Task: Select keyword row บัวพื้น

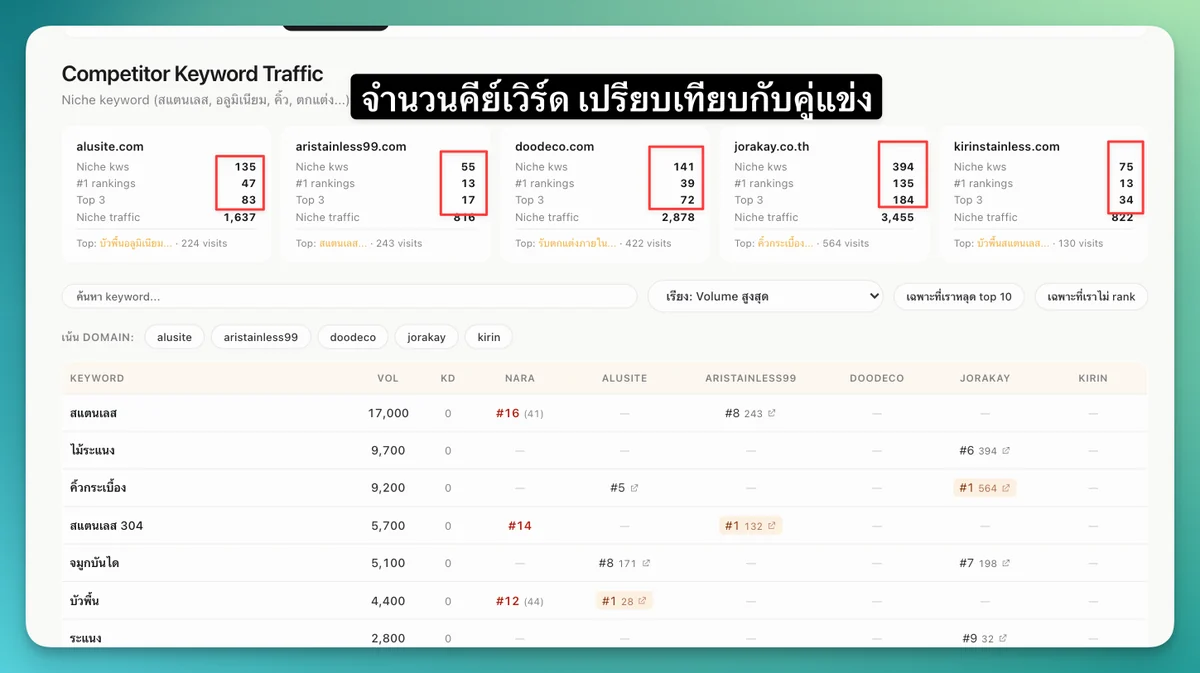Action: [x=604, y=601]
